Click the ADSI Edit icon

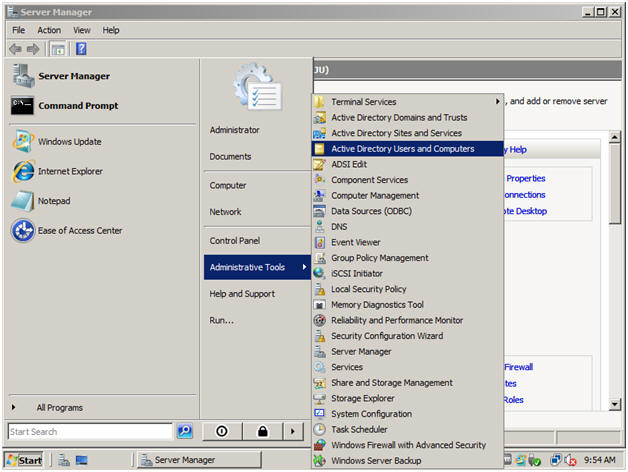pyautogui.click(x=319, y=164)
